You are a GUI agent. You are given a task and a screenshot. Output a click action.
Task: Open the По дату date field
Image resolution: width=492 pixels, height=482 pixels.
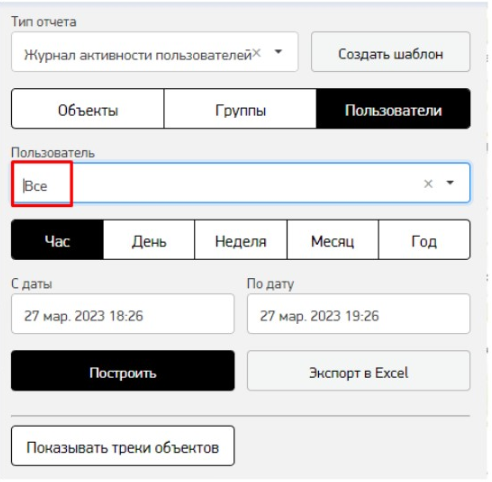click(359, 314)
